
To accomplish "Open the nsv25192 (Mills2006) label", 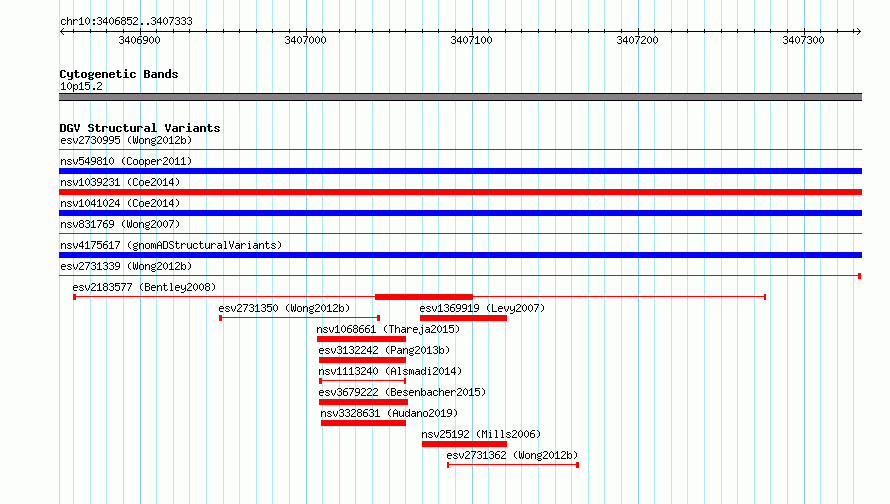I will point(481,434).
